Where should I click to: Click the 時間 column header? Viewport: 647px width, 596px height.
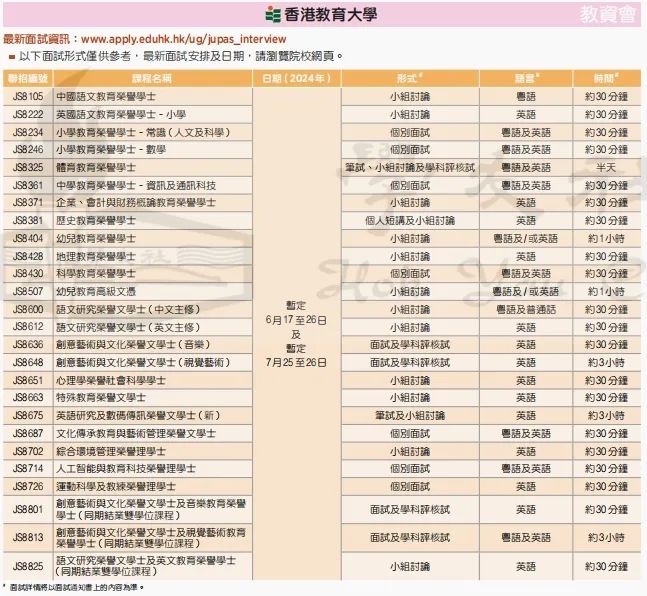point(605,78)
